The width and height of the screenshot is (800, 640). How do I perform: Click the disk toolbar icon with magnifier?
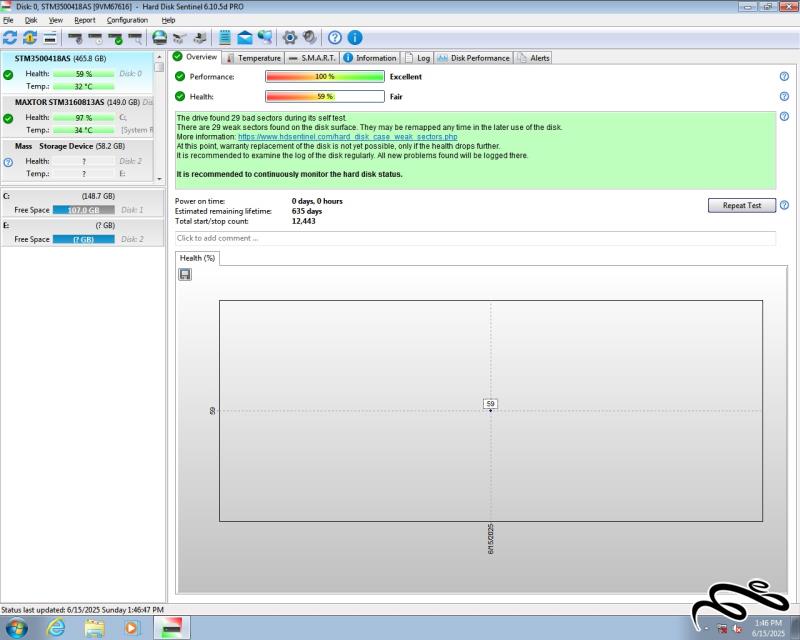tap(135, 38)
